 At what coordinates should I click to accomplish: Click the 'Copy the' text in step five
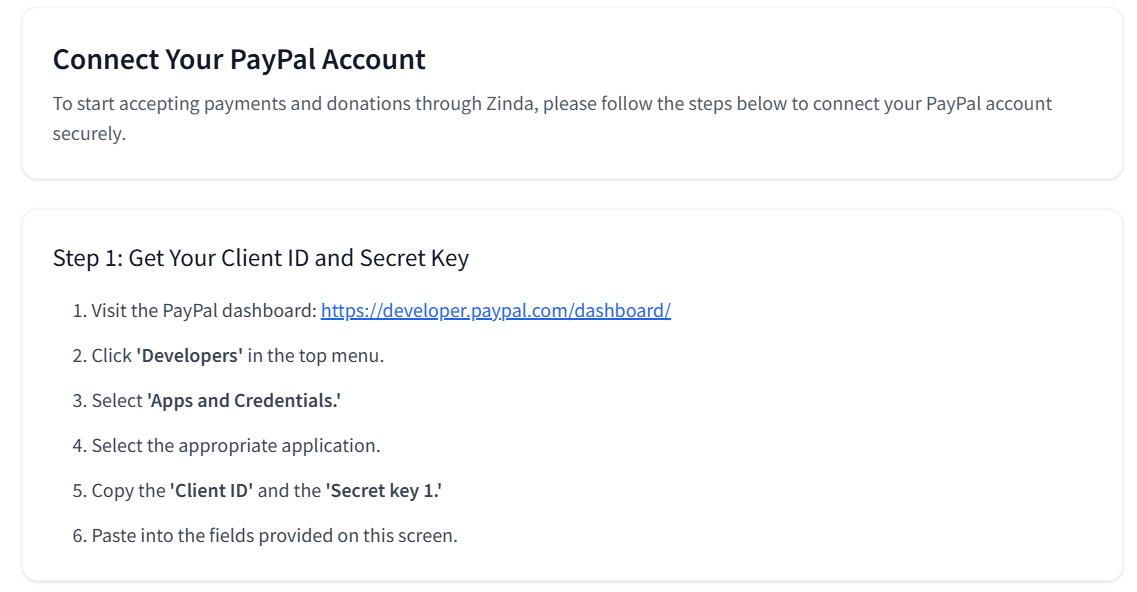tap(128, 490)
